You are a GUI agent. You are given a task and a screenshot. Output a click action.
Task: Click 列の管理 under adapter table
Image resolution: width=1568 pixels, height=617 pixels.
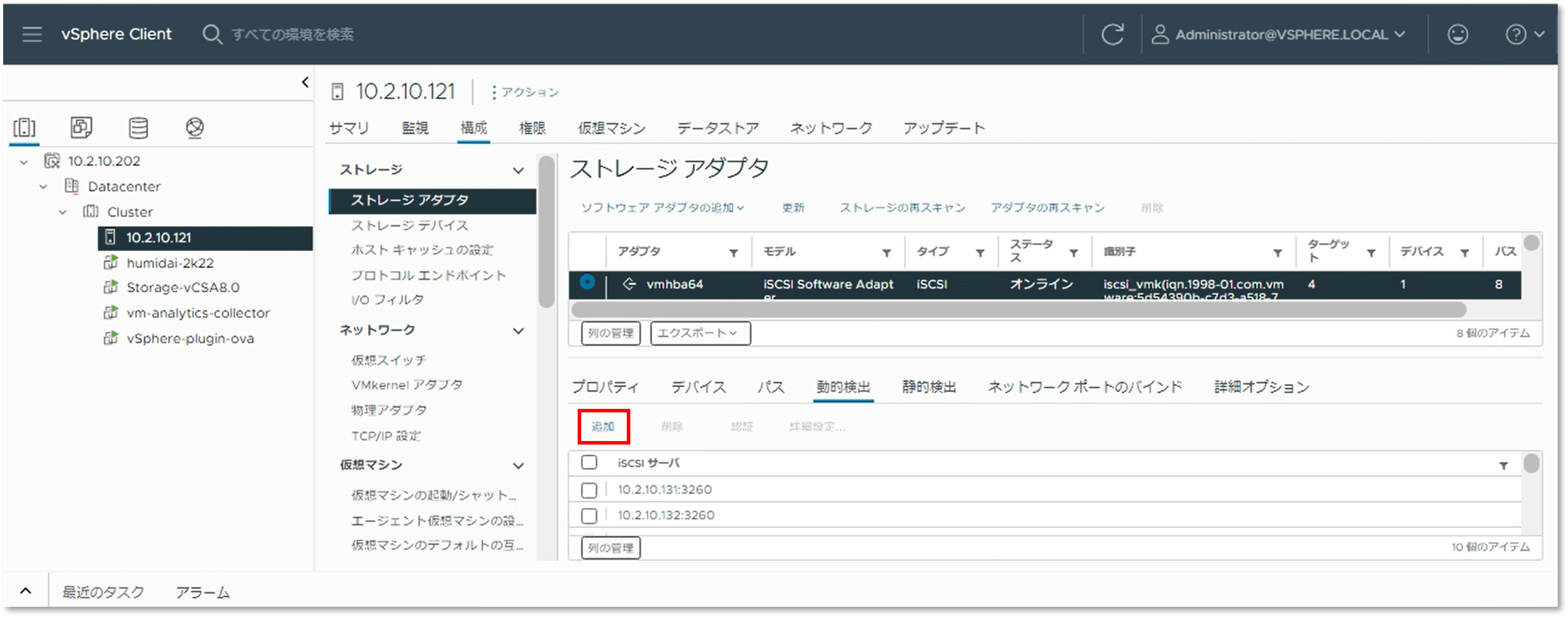[x=611, y=333]
